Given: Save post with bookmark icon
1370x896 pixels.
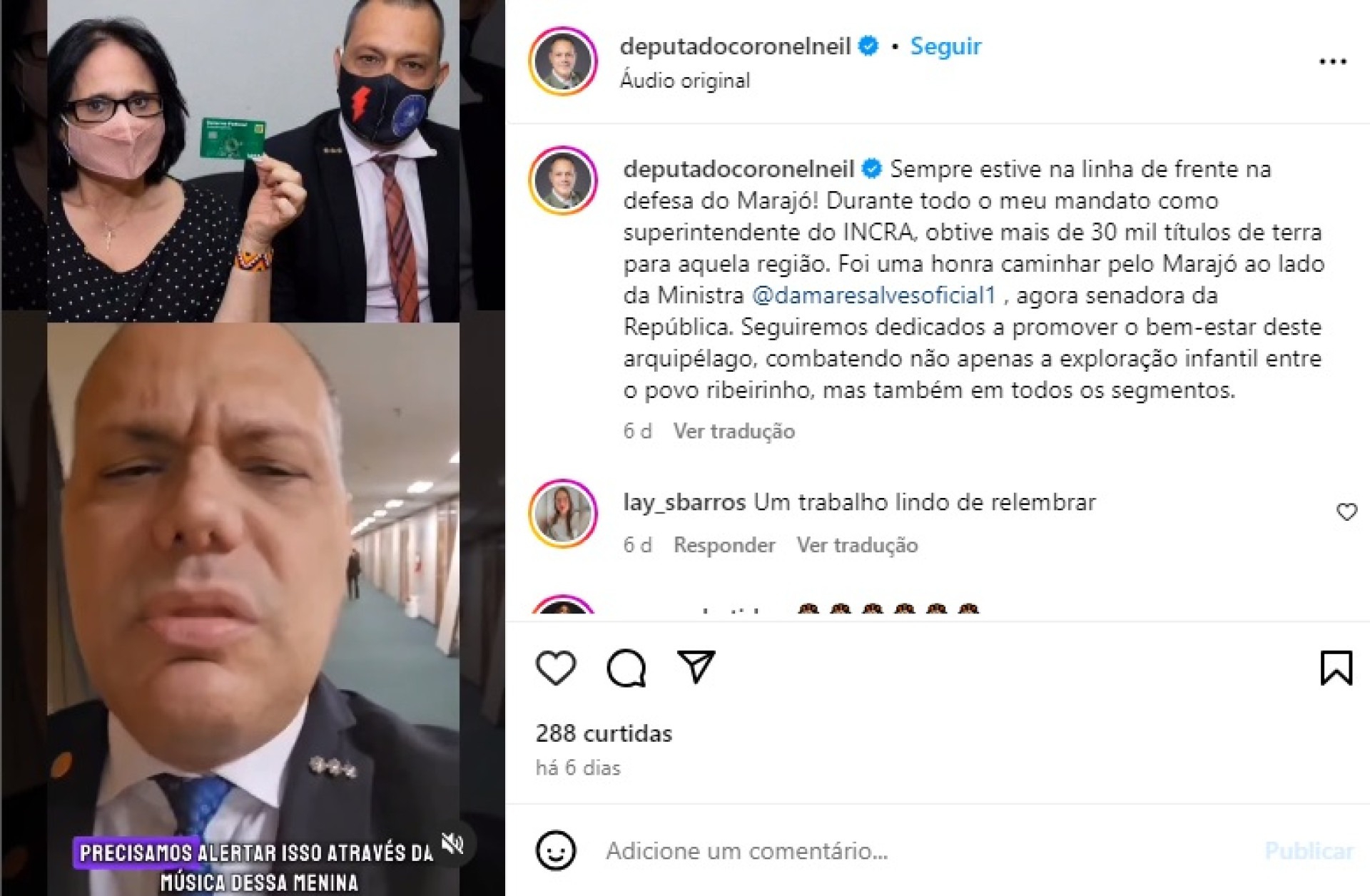Looking at the screenshot, I should [1336, 668].
